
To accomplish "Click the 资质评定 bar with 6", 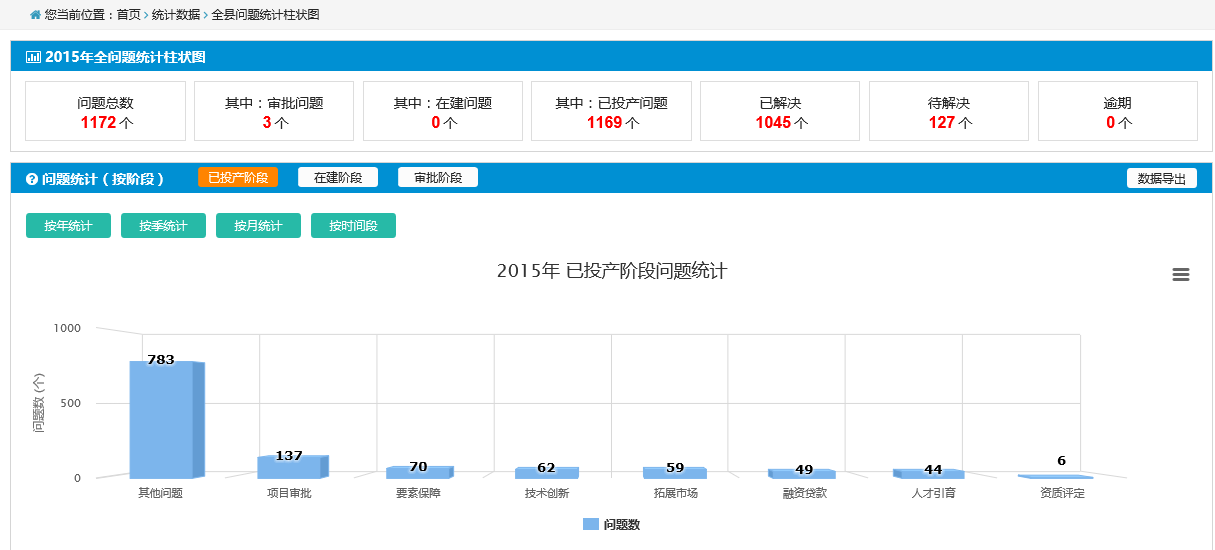I will tap(1056, 477).
